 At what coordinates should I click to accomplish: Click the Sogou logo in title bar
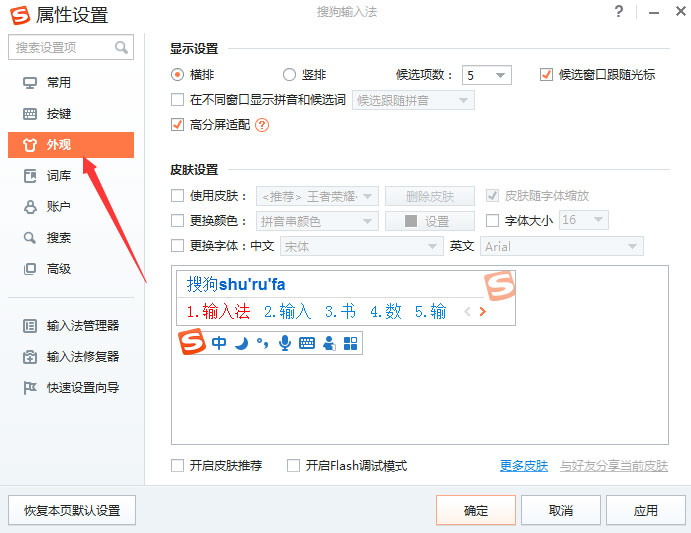20,15
